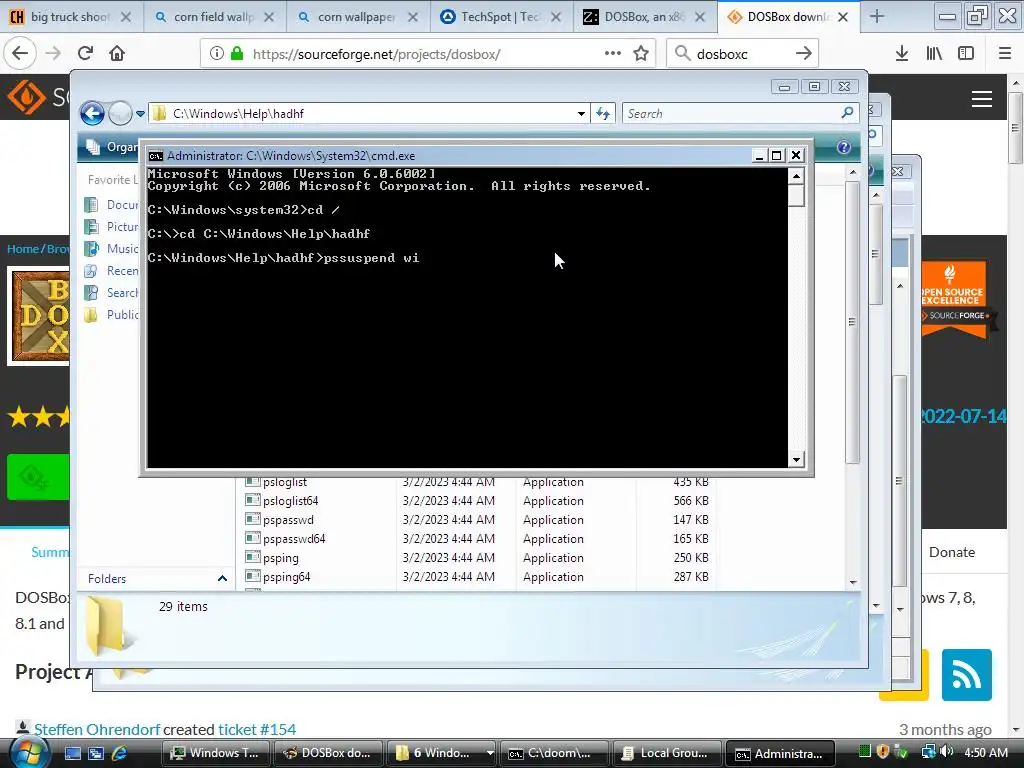Switch to the corn field wallpaper tab
The image size is (1024, 768).
(x=214, y=17)
